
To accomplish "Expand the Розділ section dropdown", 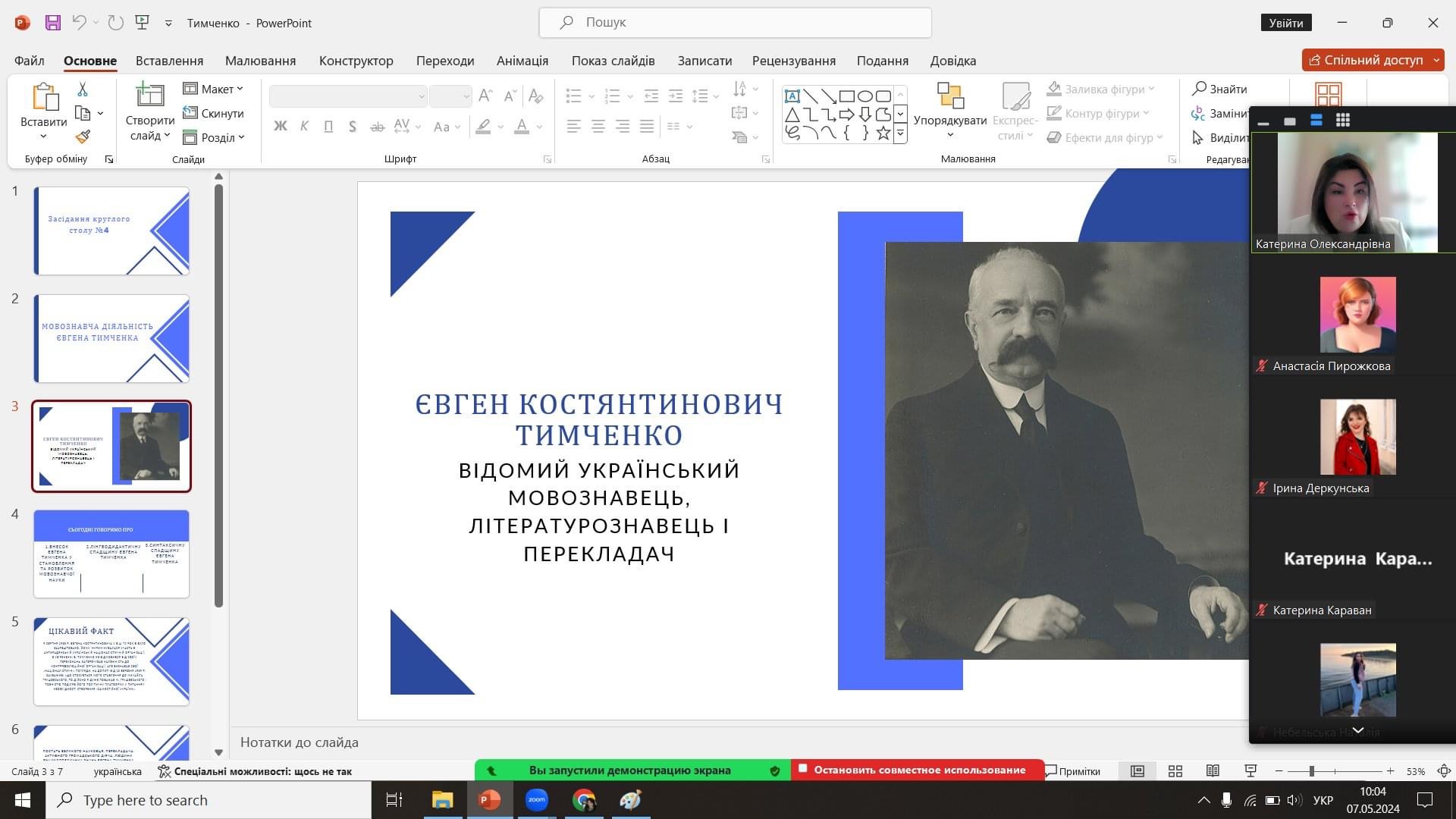I will (x=214, y=137).
